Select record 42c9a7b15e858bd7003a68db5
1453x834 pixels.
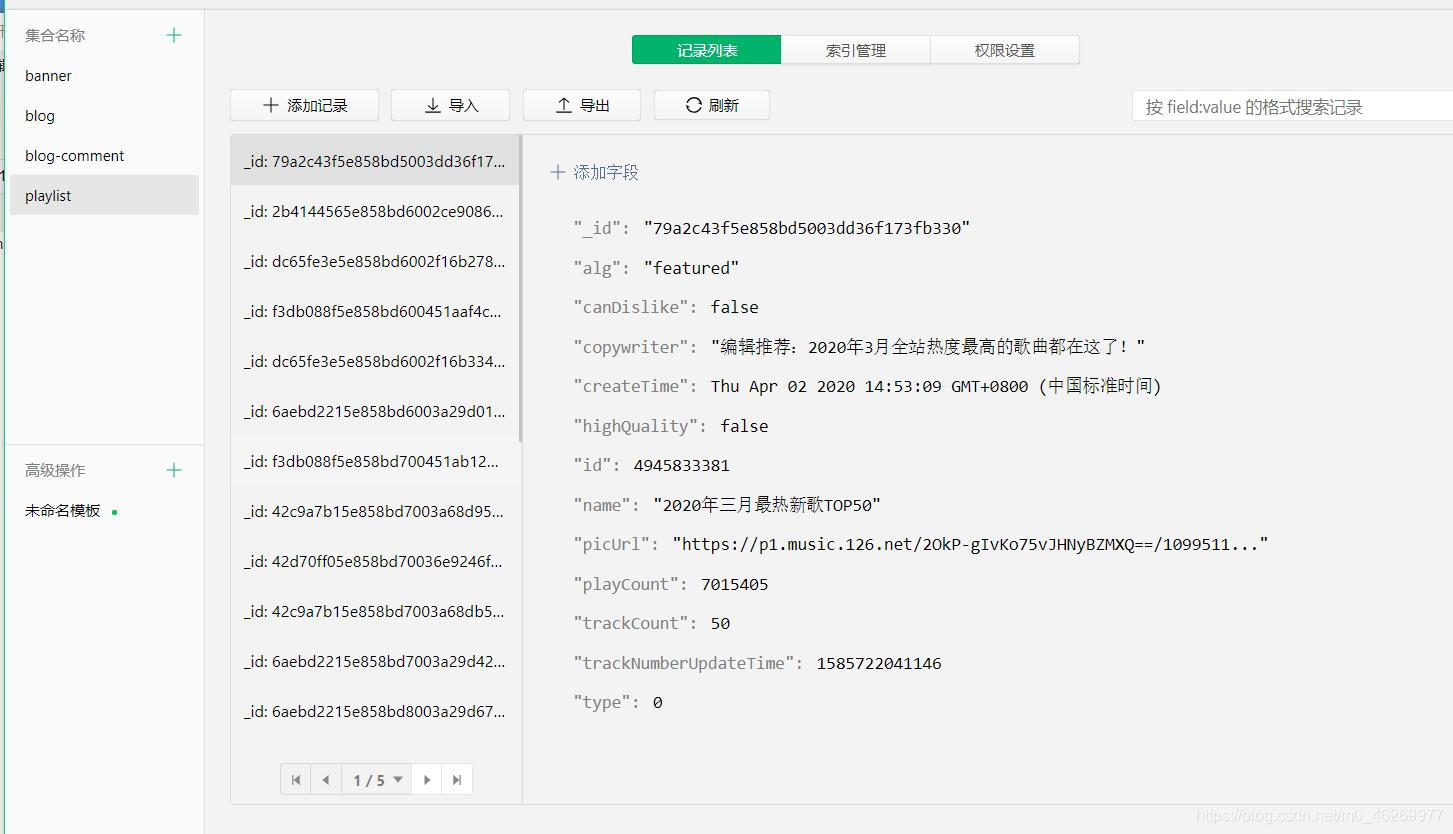(375, 611)
